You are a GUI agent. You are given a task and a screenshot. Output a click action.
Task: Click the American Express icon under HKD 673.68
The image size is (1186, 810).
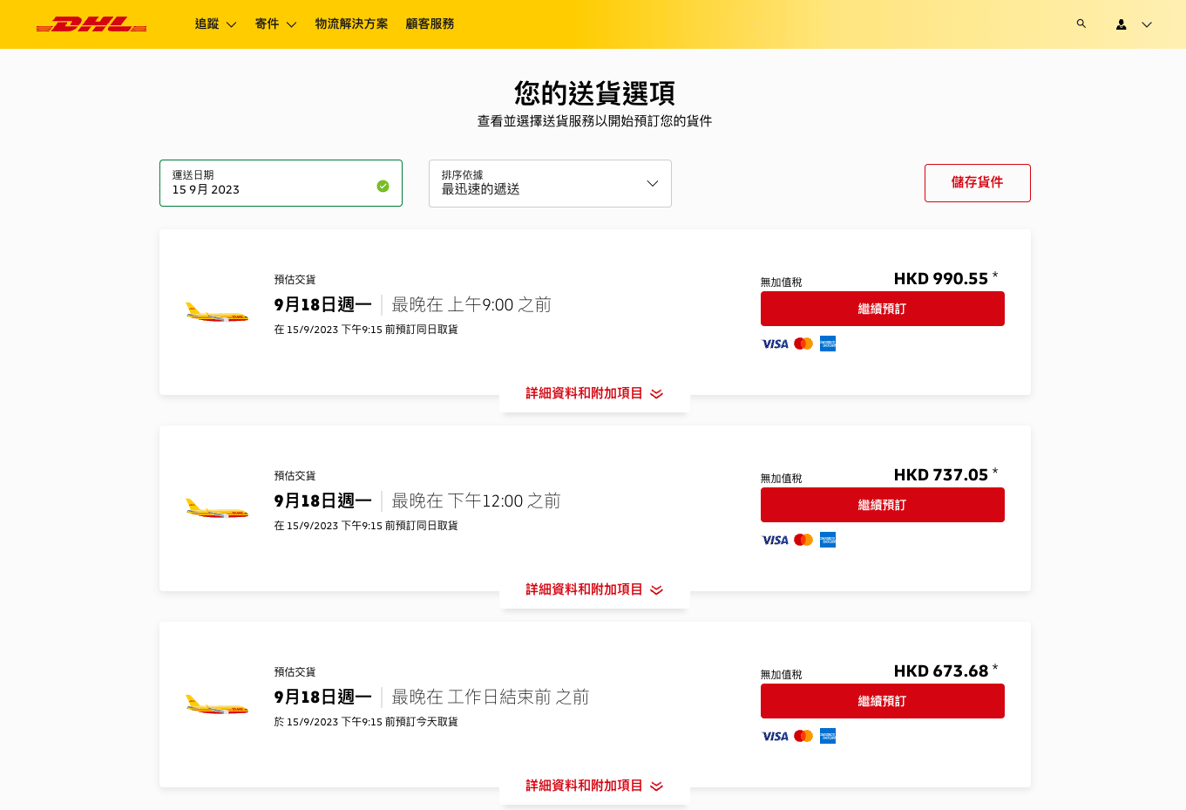pyautogui.click(x=828, y=736)
